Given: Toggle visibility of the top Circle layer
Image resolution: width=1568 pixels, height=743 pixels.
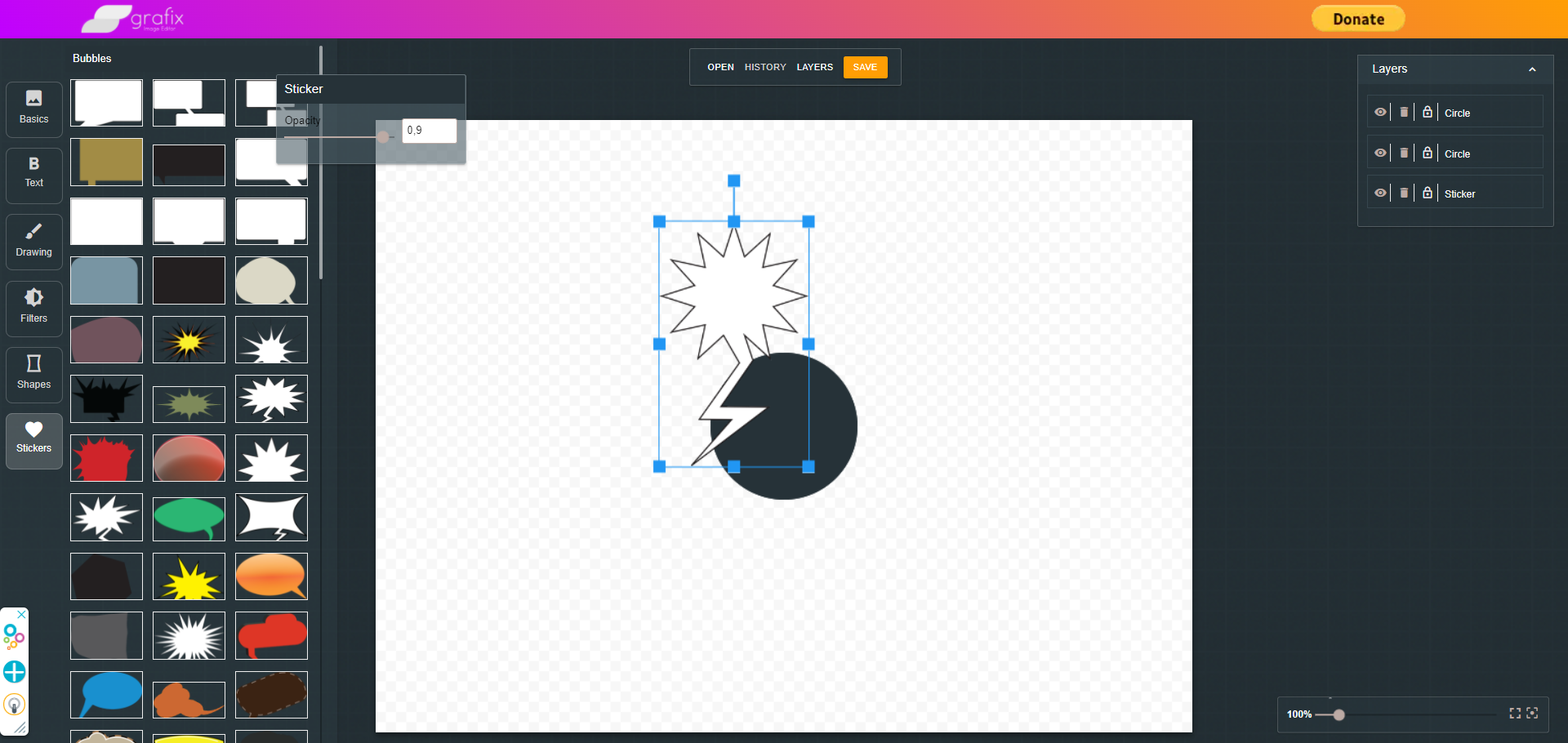Looking at the screenshot, I should point(1380,113).
